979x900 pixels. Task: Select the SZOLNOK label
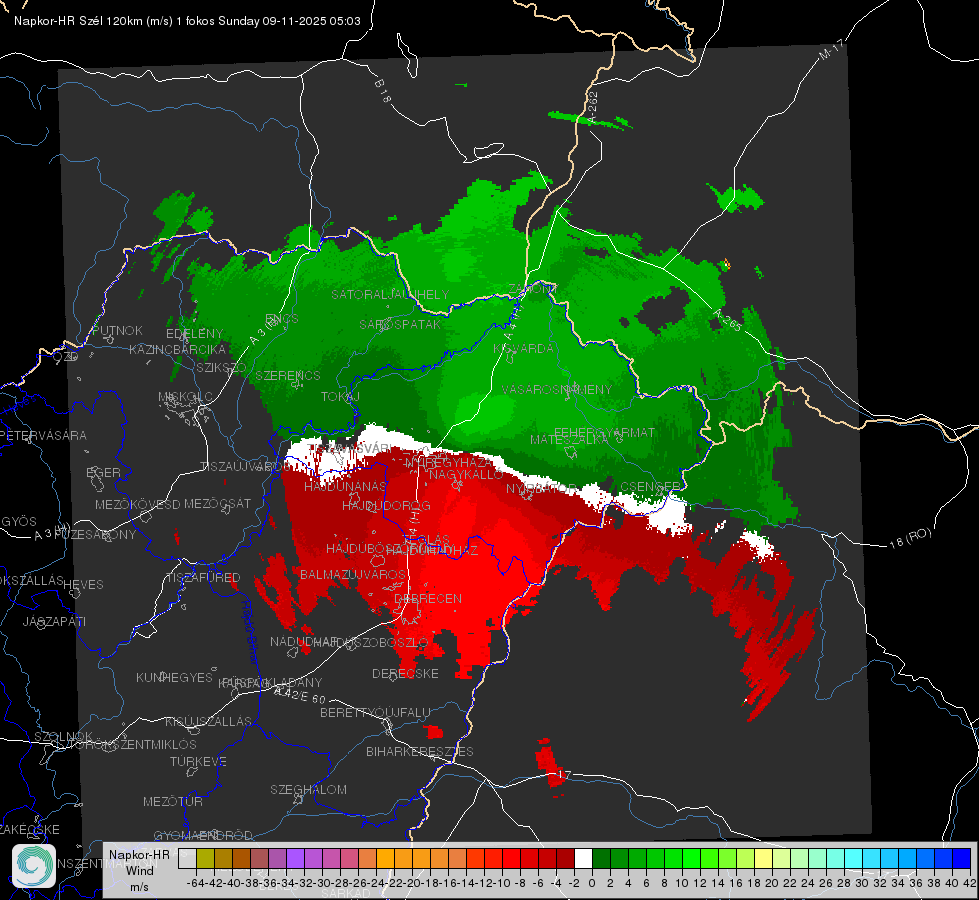[x=64, y=736]
